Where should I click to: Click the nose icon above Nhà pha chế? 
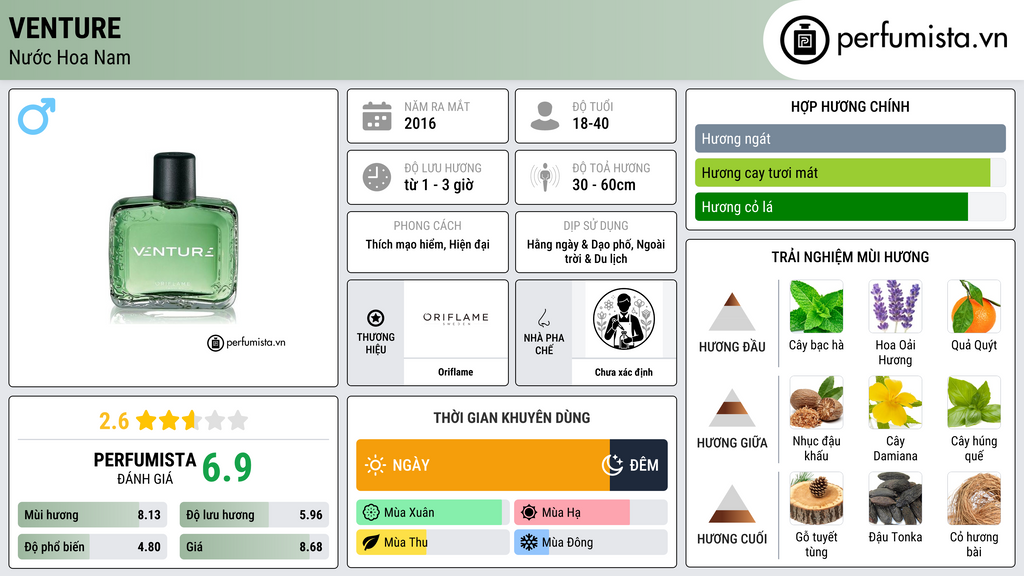[543, 318]
